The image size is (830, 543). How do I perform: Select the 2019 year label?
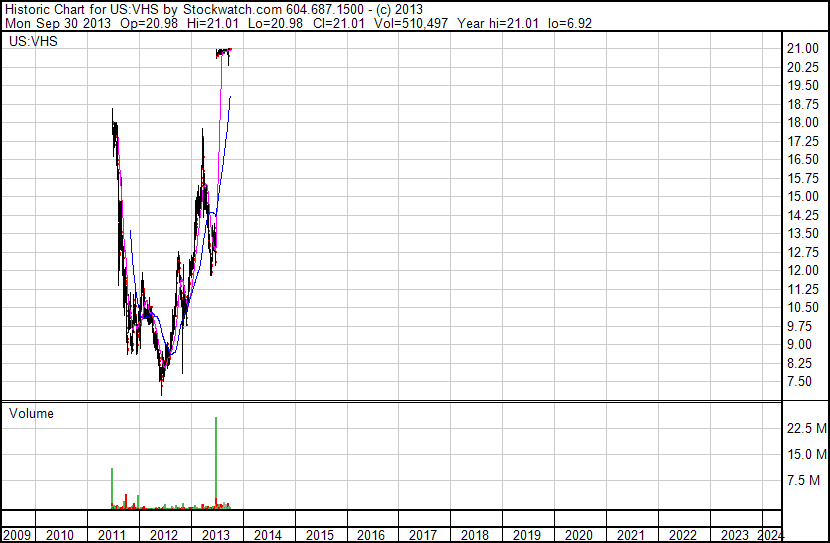point(527,535)
